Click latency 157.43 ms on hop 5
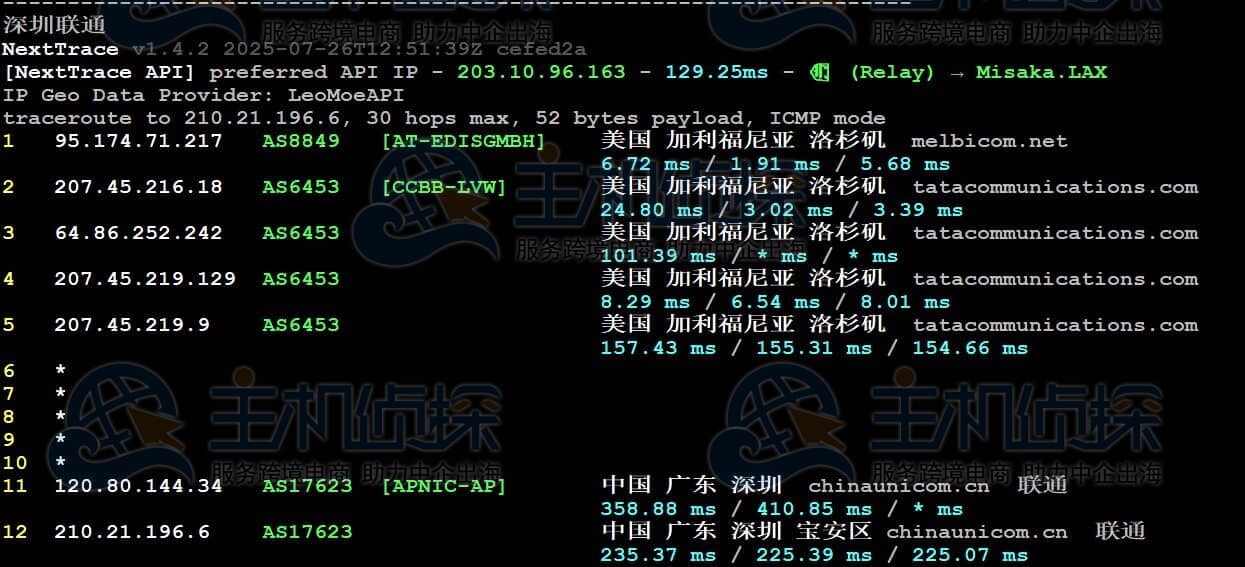The image size is (1245, 567). click(x=658, y=348)
